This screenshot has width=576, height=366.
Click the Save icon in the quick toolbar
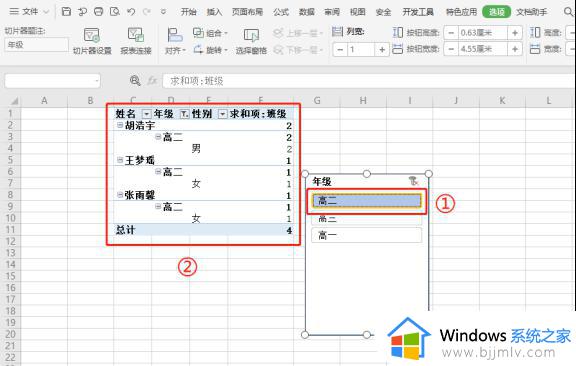[x=66, y=12]
